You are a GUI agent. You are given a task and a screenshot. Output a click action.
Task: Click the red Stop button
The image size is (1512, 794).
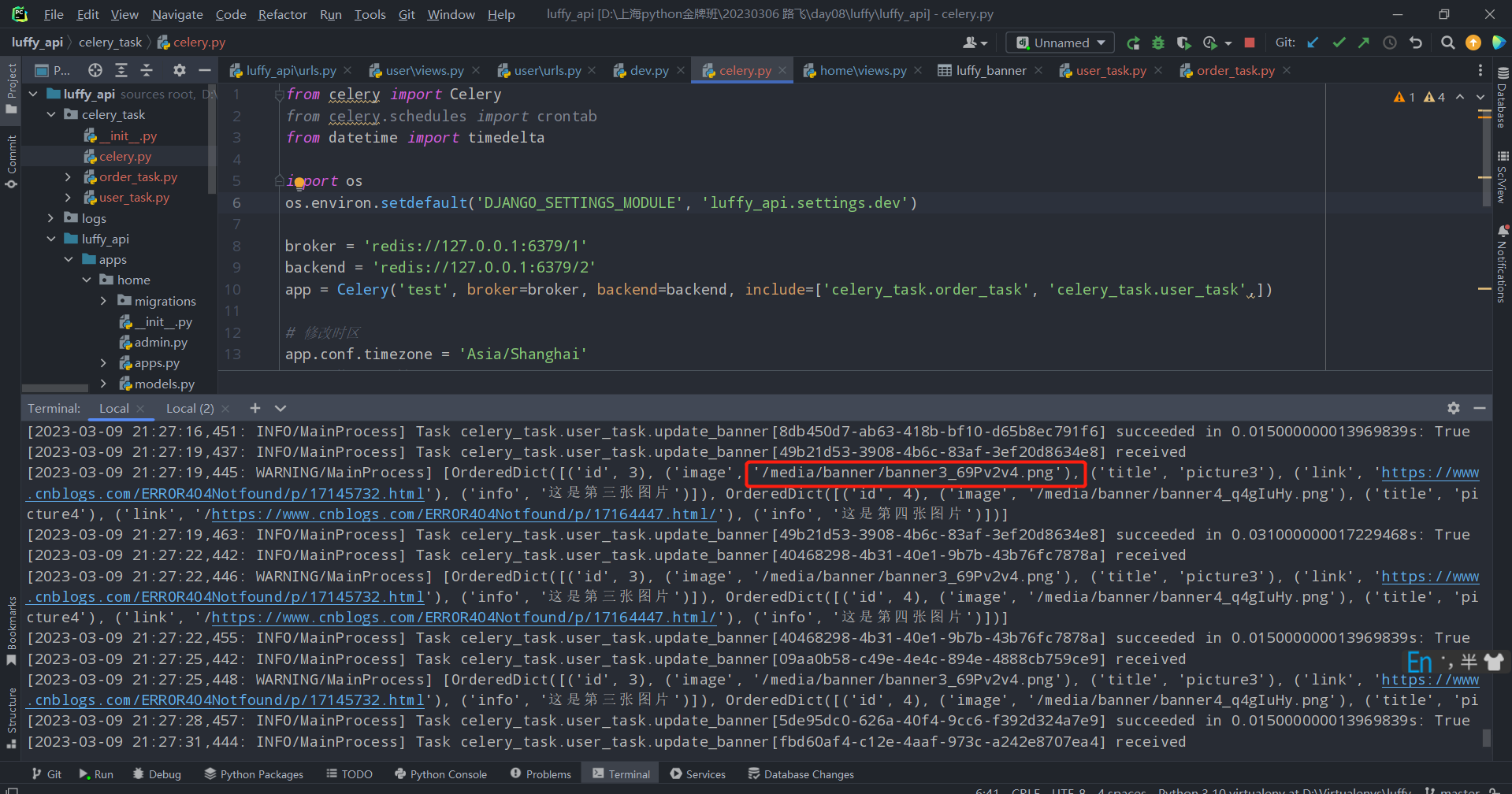tap(1250, 43)
